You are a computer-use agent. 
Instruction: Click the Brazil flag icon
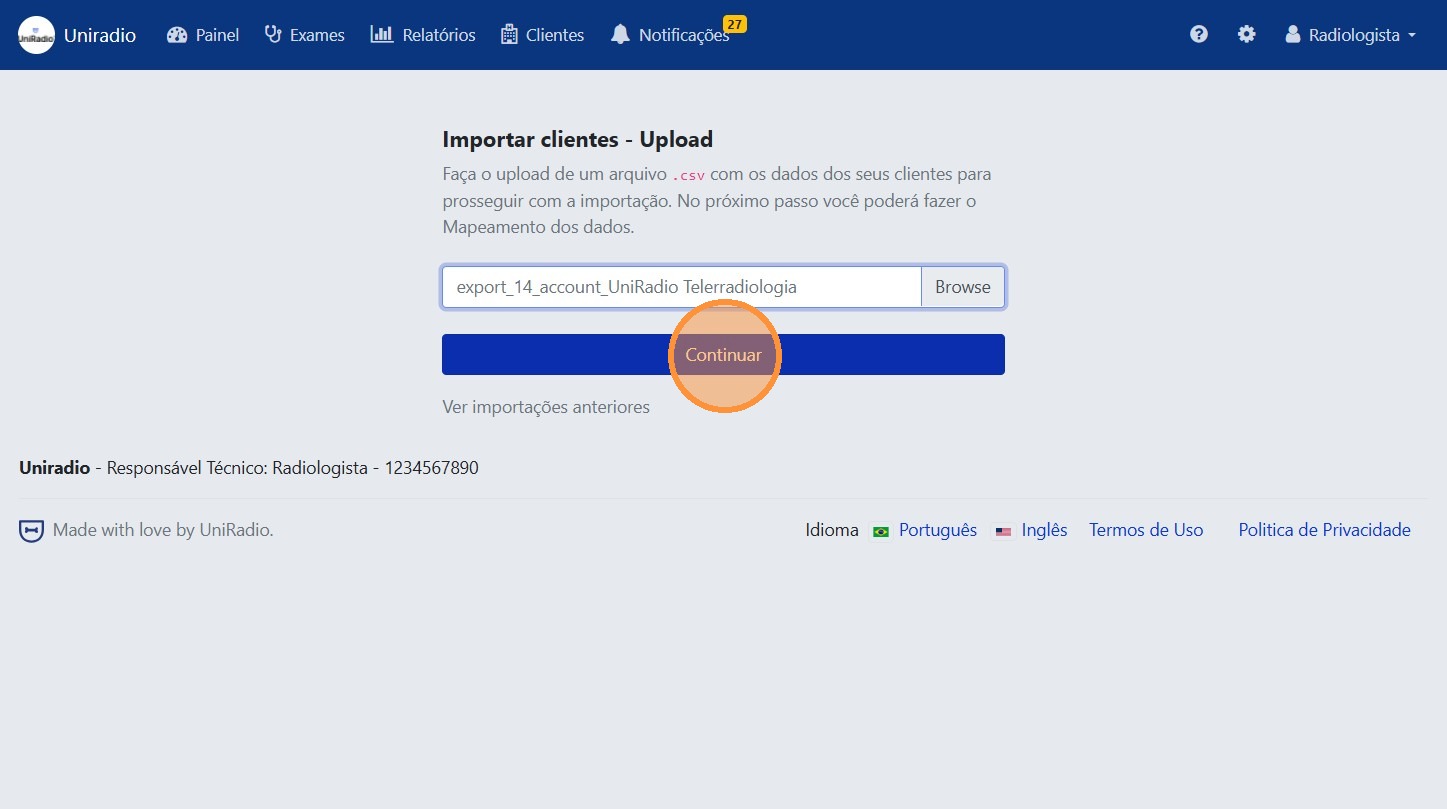point(881,531)
